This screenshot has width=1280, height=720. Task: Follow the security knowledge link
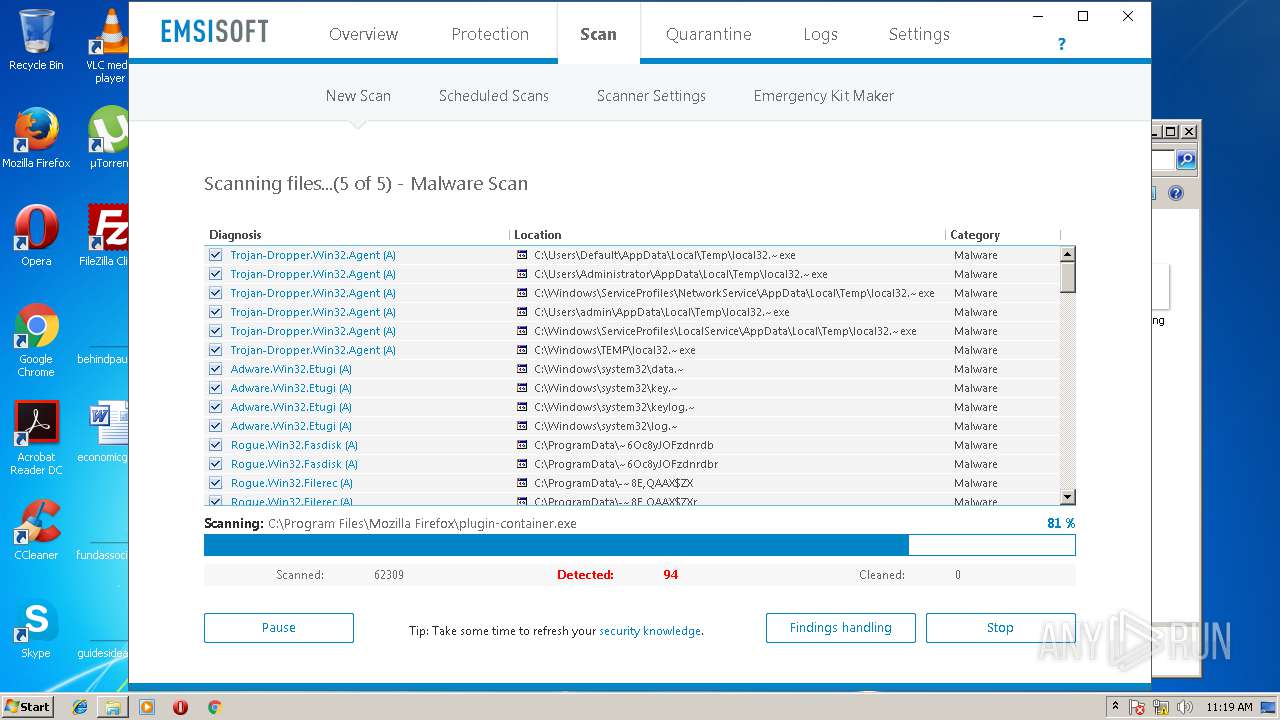tap(650, 631)
